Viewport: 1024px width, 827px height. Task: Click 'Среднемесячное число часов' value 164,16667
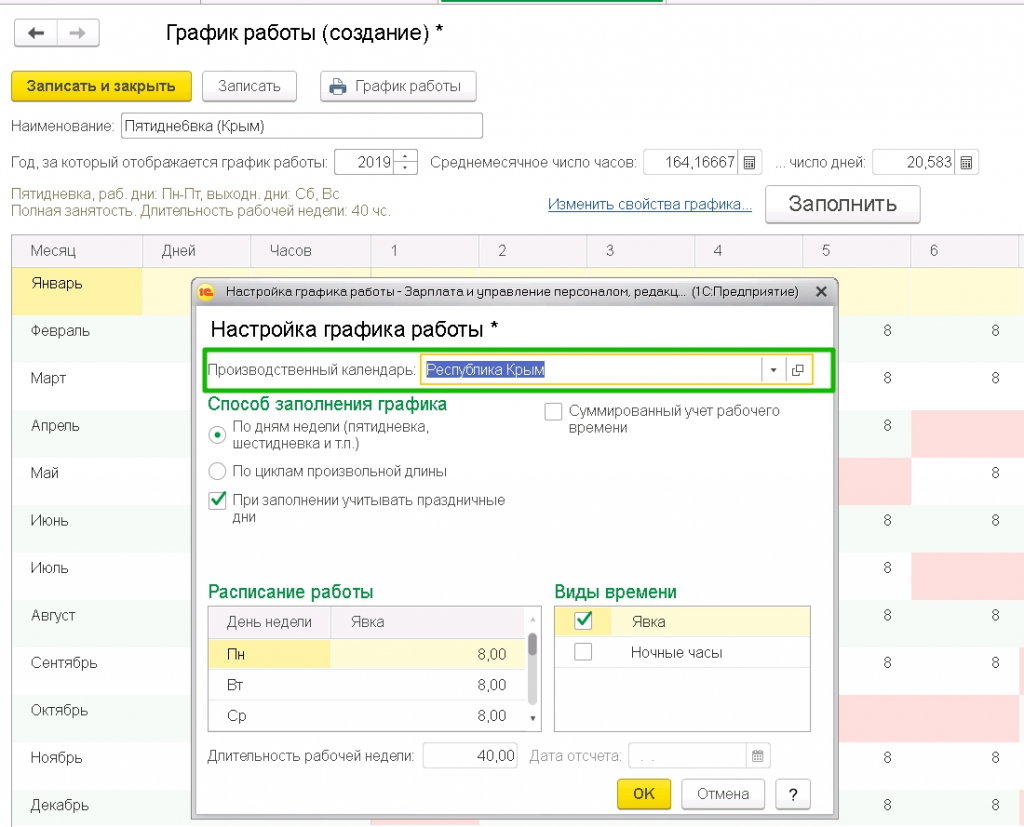click(x=691, y=163)
